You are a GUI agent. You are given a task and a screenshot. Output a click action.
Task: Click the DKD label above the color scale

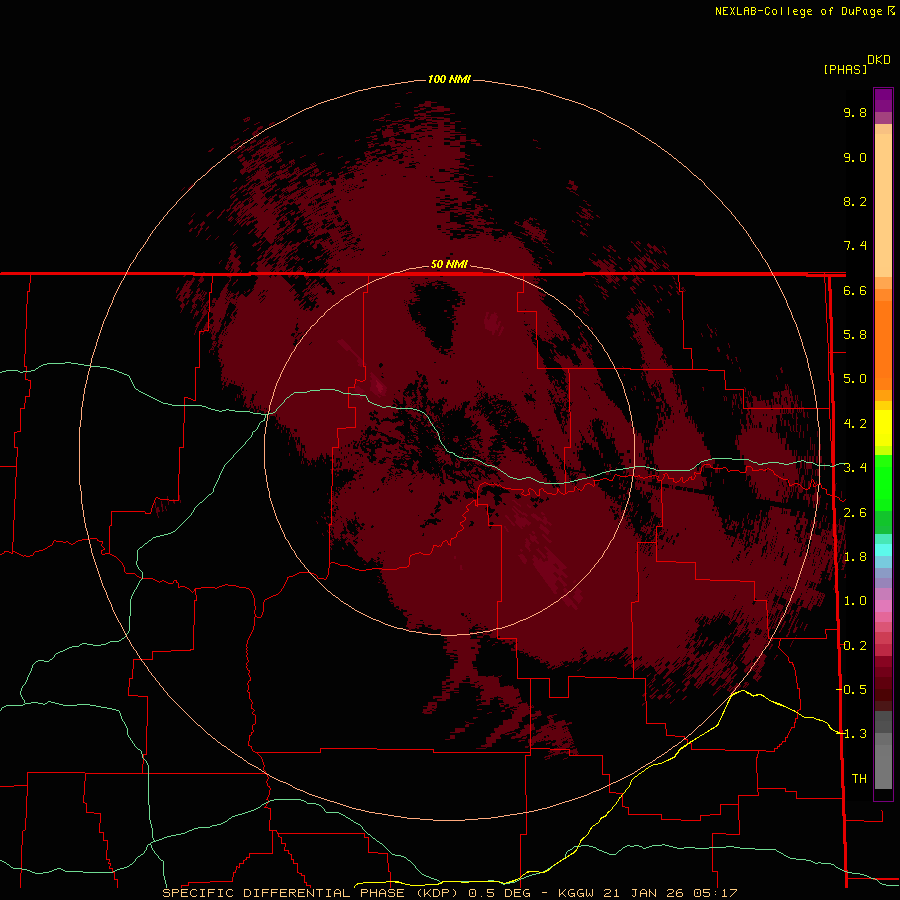tap(879, 60)
